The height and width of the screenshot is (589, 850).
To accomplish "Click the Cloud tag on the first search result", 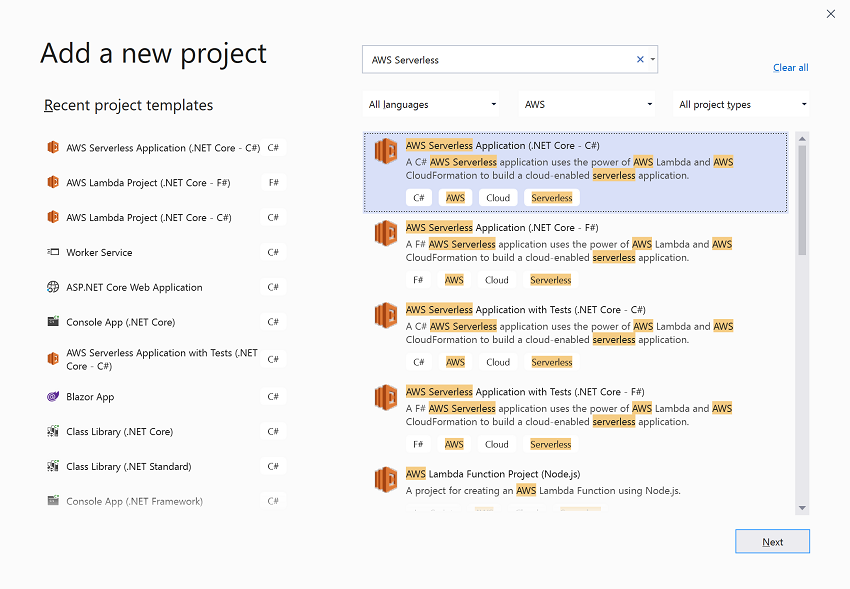I will [x=498, y=198].
